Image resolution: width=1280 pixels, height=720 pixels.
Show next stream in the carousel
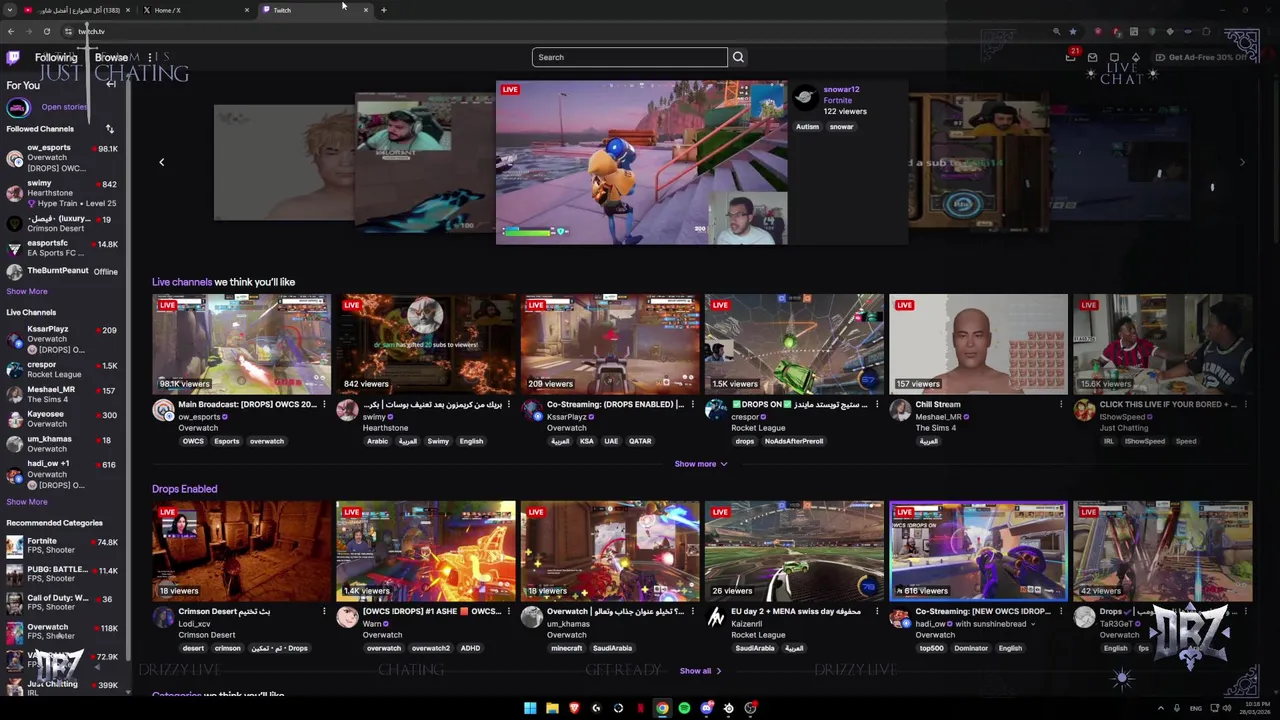coord(1242,162)
